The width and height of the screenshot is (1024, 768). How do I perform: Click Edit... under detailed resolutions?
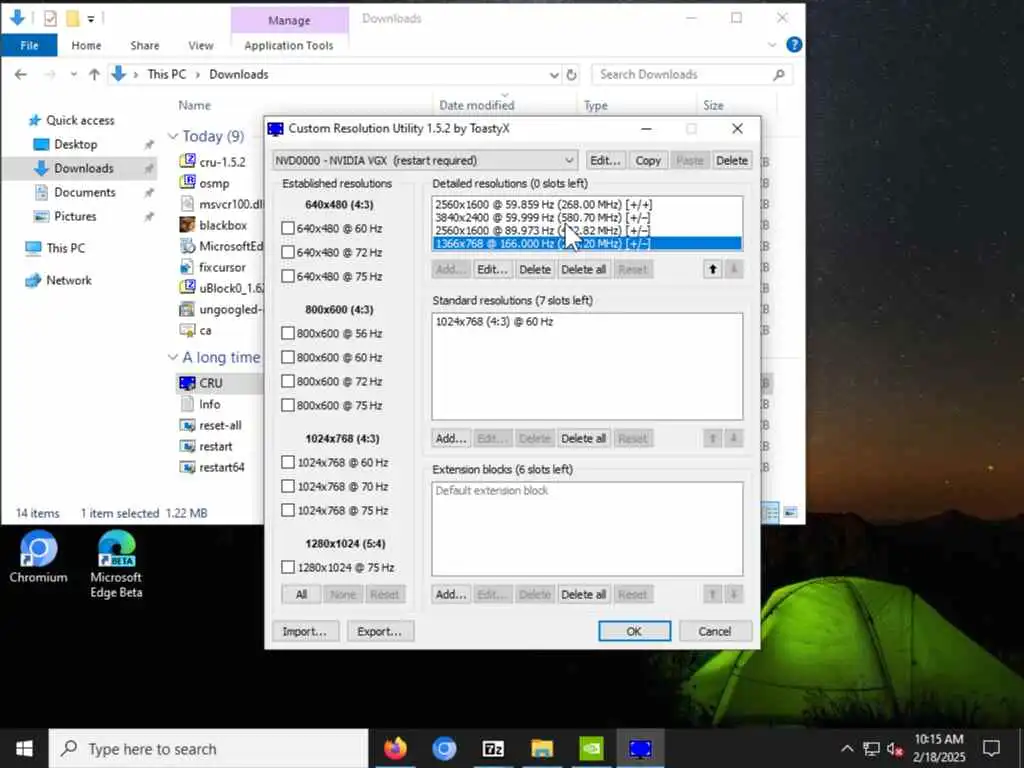(492, 269)
